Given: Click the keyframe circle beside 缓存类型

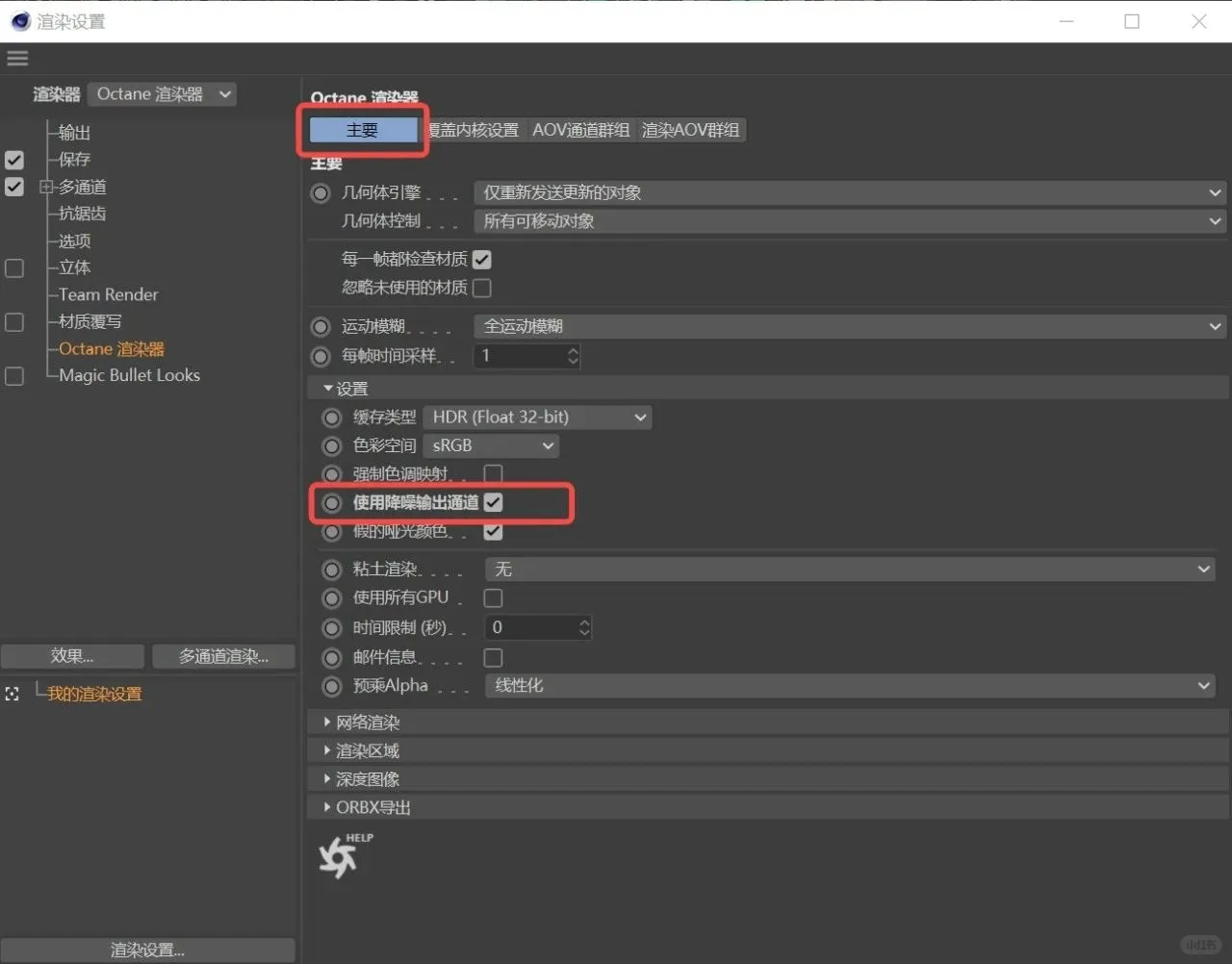Looking at the screenshot, I should click(x=332, y=418).
